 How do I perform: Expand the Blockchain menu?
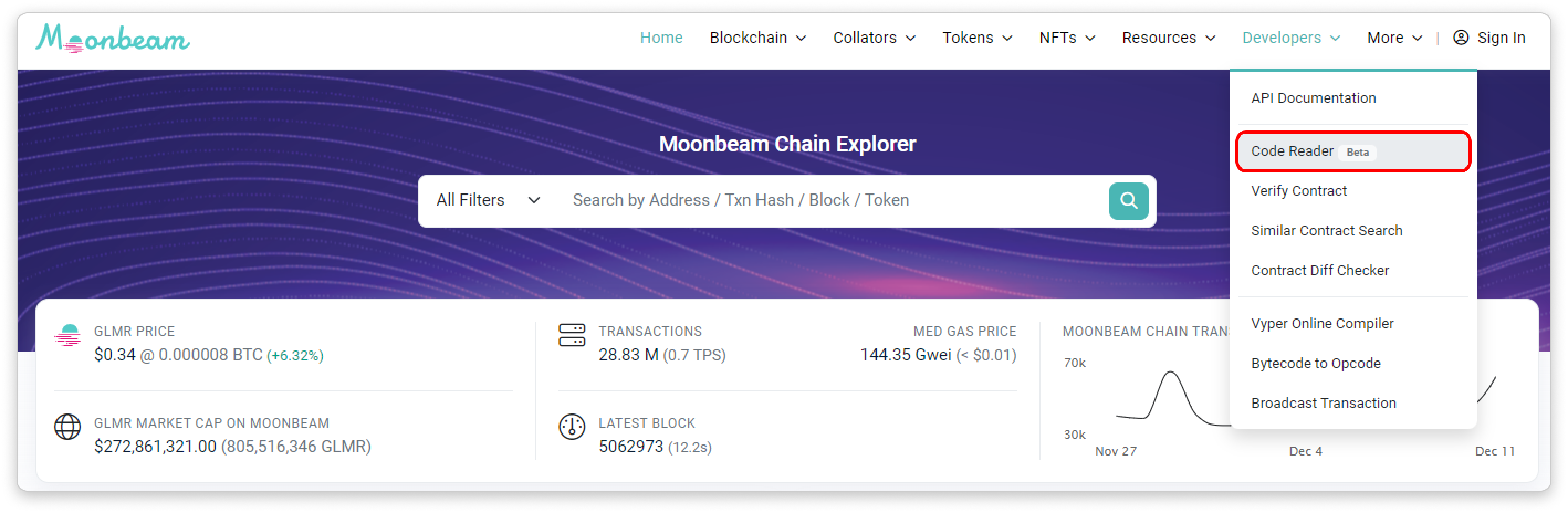tap(758, 38)
